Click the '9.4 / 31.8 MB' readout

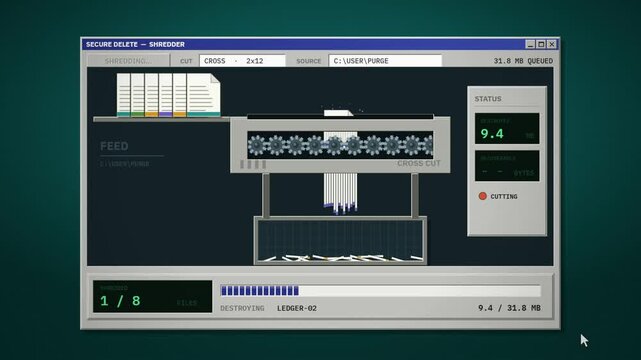(x=509, y=308)
